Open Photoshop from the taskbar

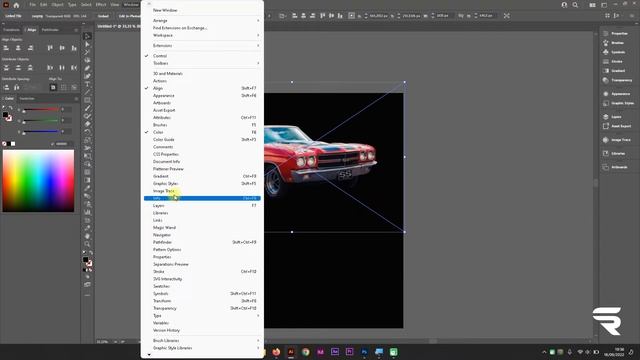click(x=364, y=352)
